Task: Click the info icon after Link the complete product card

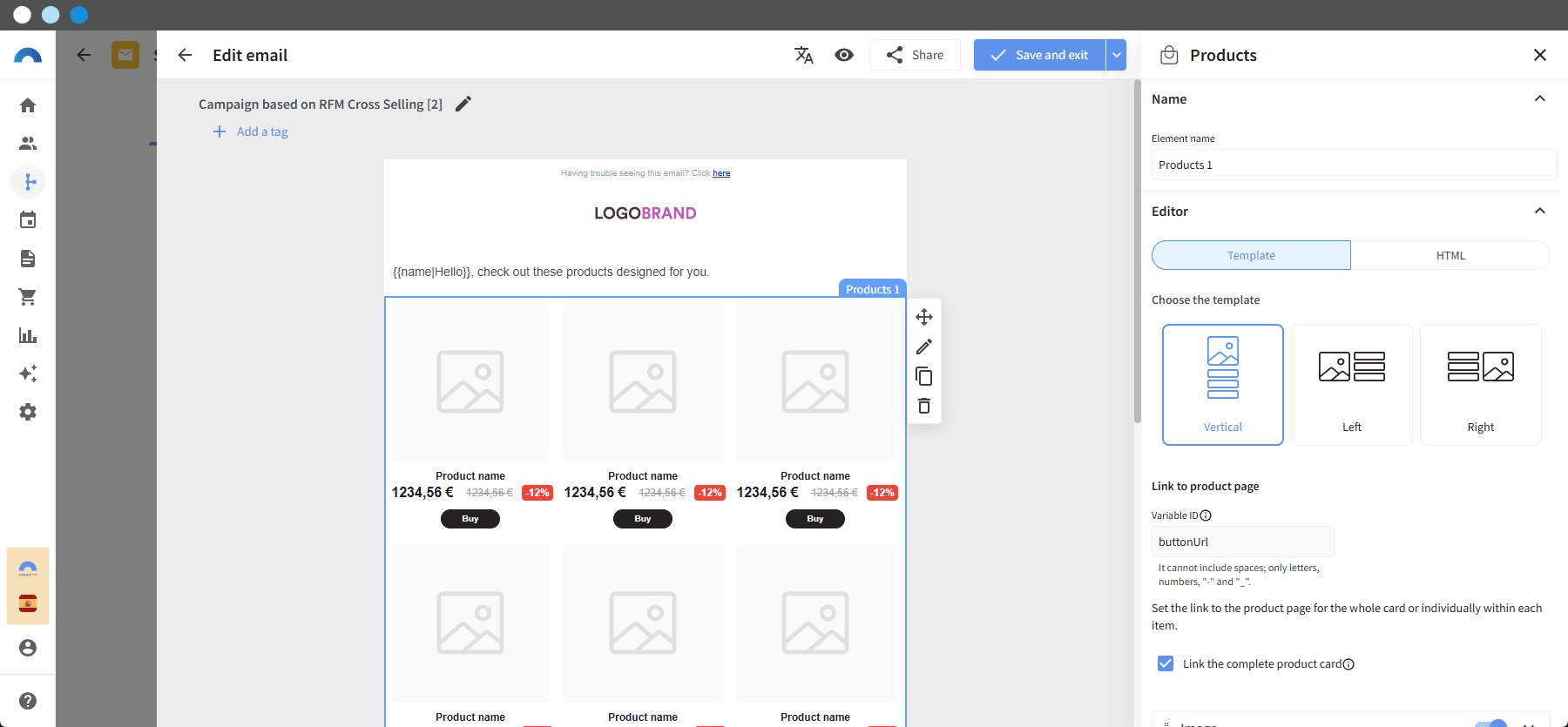Action: point(1348,664)
